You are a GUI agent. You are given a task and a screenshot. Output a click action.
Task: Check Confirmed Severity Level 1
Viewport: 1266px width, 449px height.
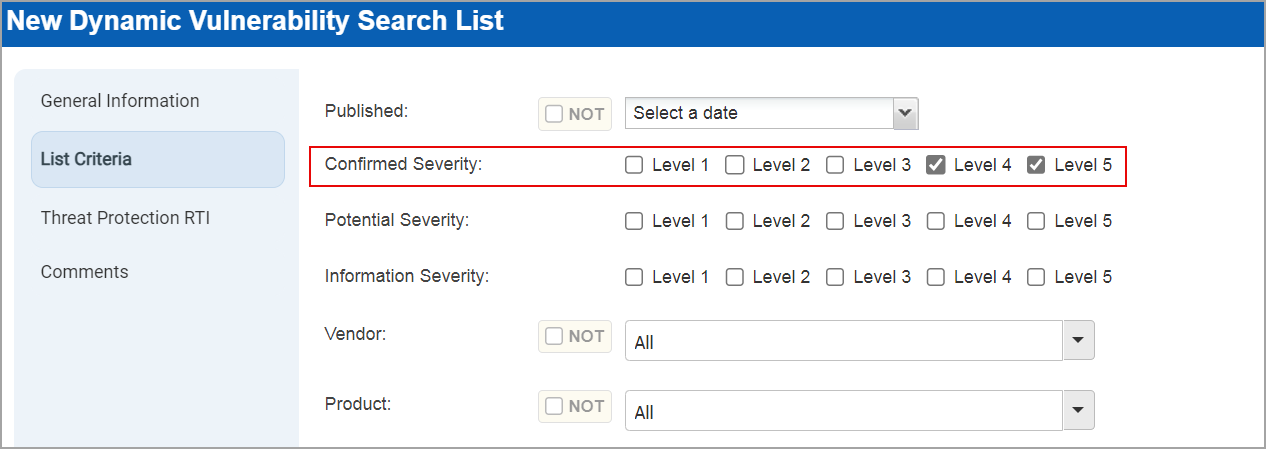point(634,166)
